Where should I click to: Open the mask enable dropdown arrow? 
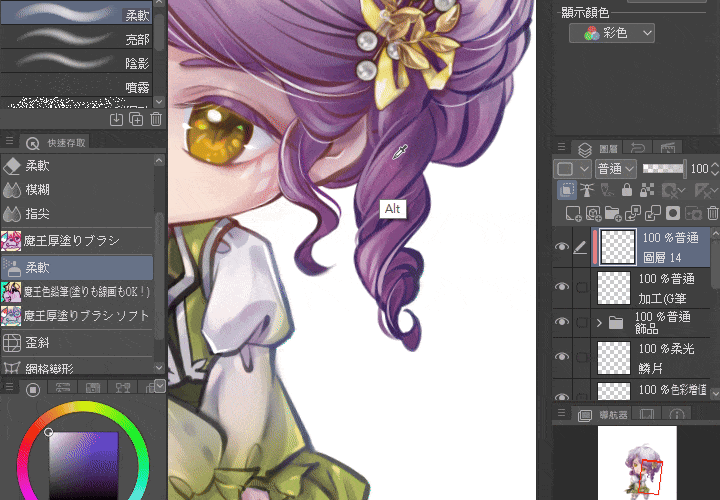point(681,190)
